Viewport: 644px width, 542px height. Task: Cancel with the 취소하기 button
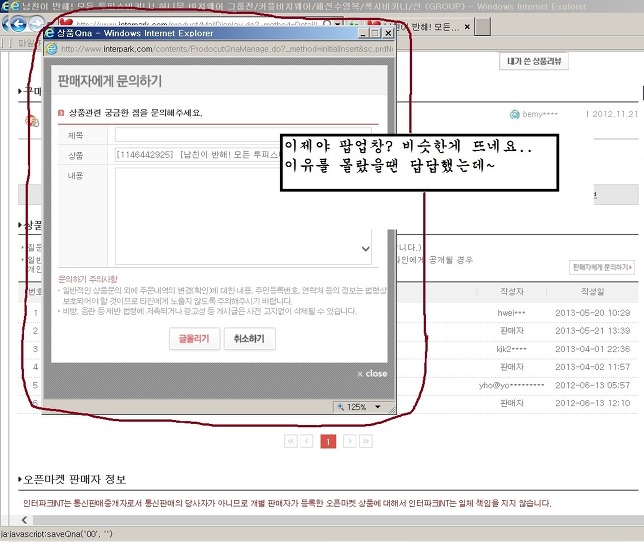tap(249, 338)
